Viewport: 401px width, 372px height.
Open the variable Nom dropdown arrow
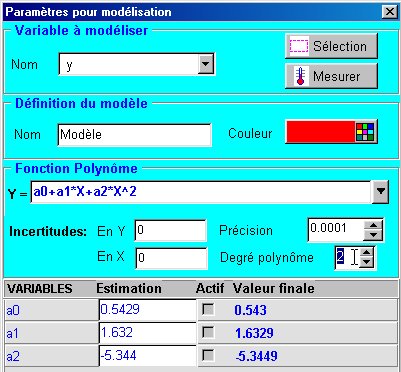pyautogui.click(x=205, y=64)
